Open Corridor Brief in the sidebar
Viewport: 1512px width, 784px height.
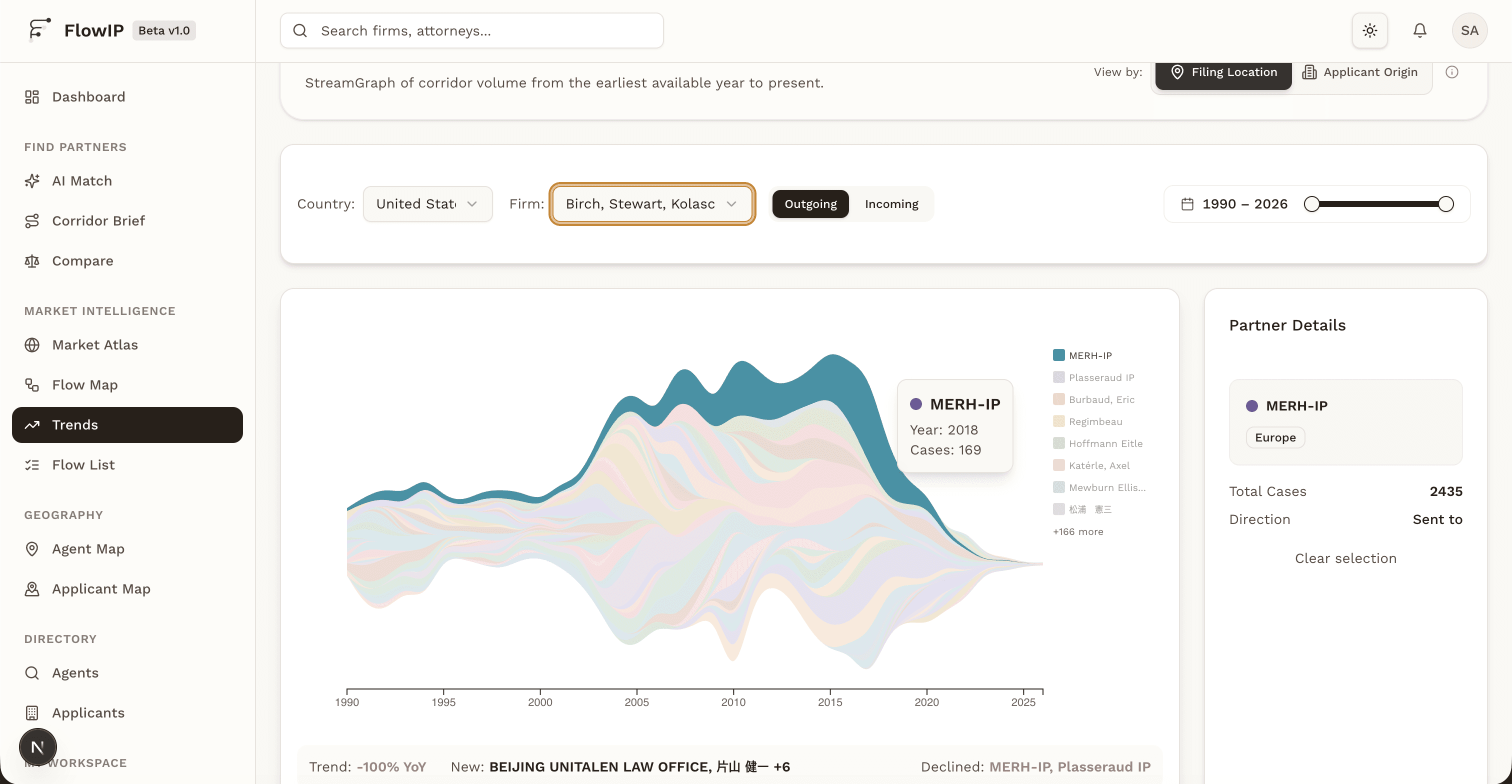[x=98, y=220]
